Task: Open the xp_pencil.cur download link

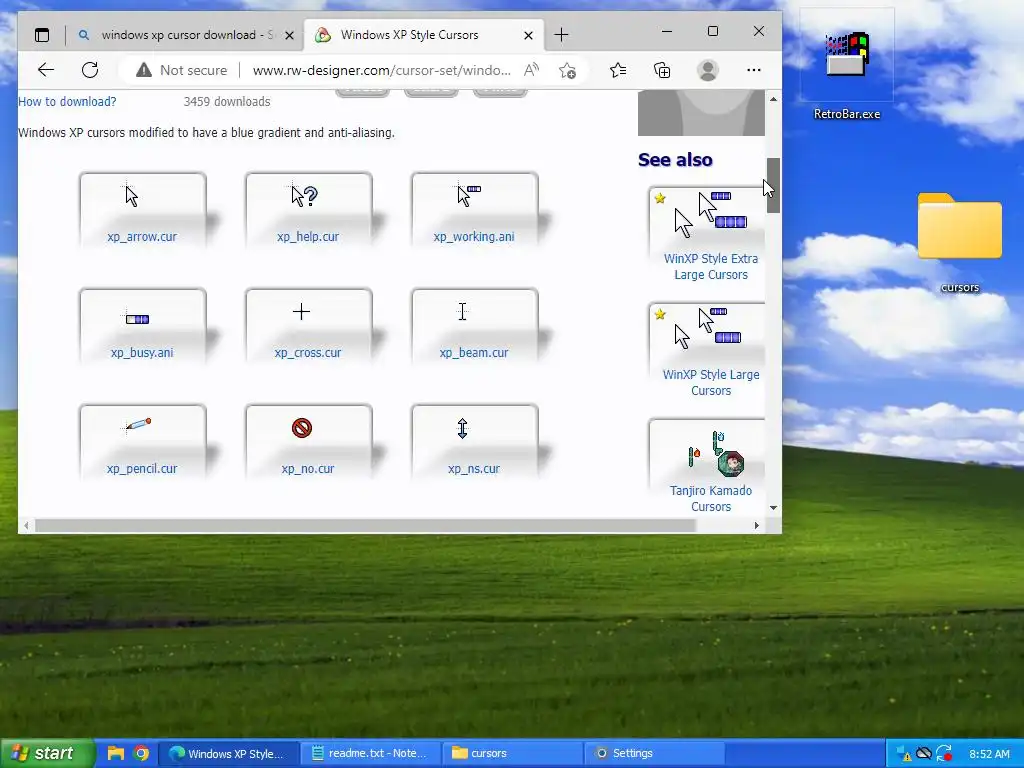Action: [x=142, y=469]
